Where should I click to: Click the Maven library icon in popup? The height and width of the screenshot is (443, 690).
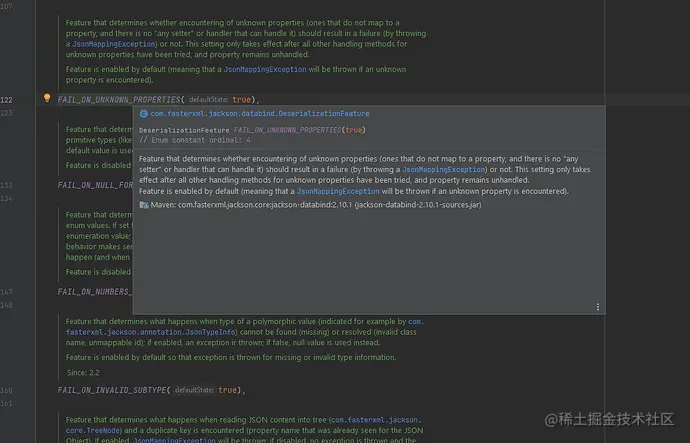click(x=144, y=205)
